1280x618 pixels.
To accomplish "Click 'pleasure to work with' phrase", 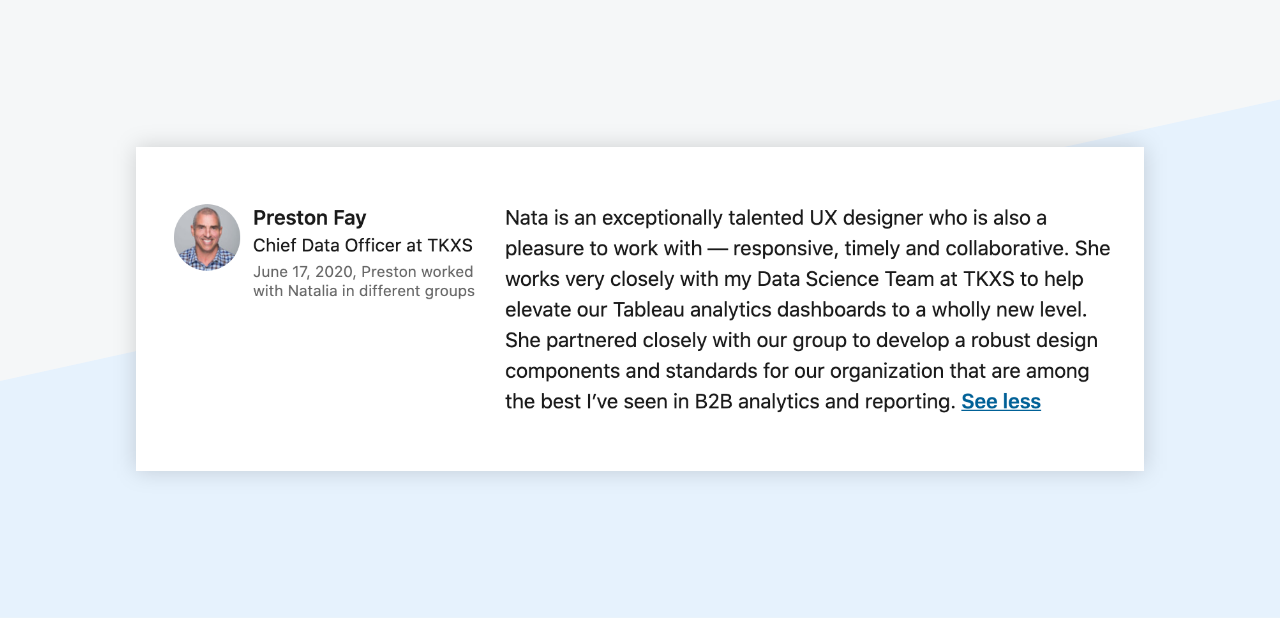I will [x=603, y=248].
